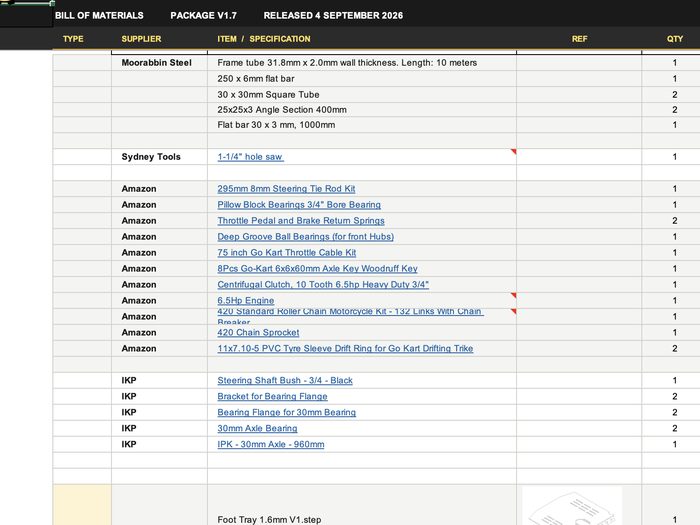Select the 250 x 6mm flat bar cell
The image size is (700, 525).
362,79
